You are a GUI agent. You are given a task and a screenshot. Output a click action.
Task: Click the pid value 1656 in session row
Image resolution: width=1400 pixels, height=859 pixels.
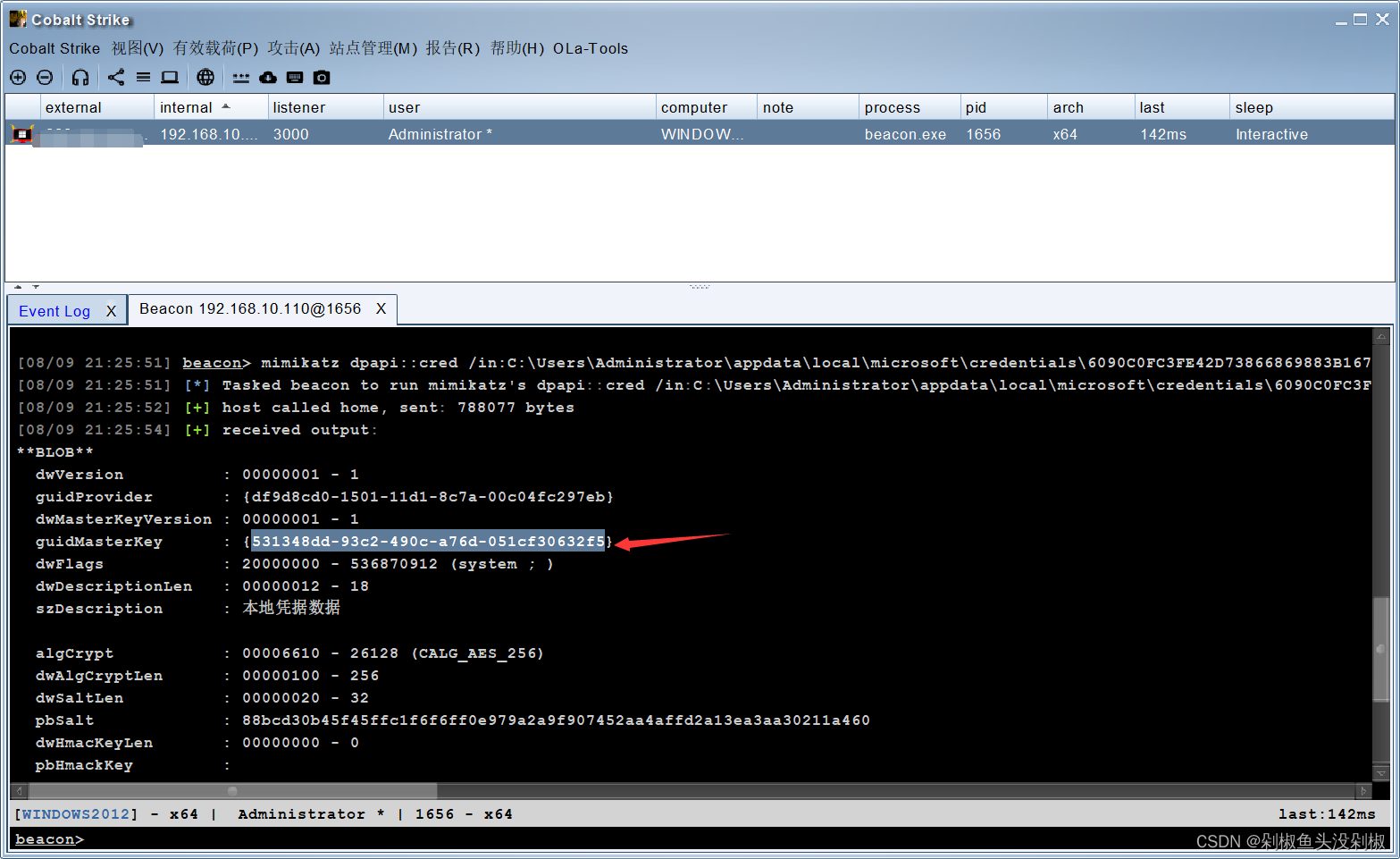(984, 134)
